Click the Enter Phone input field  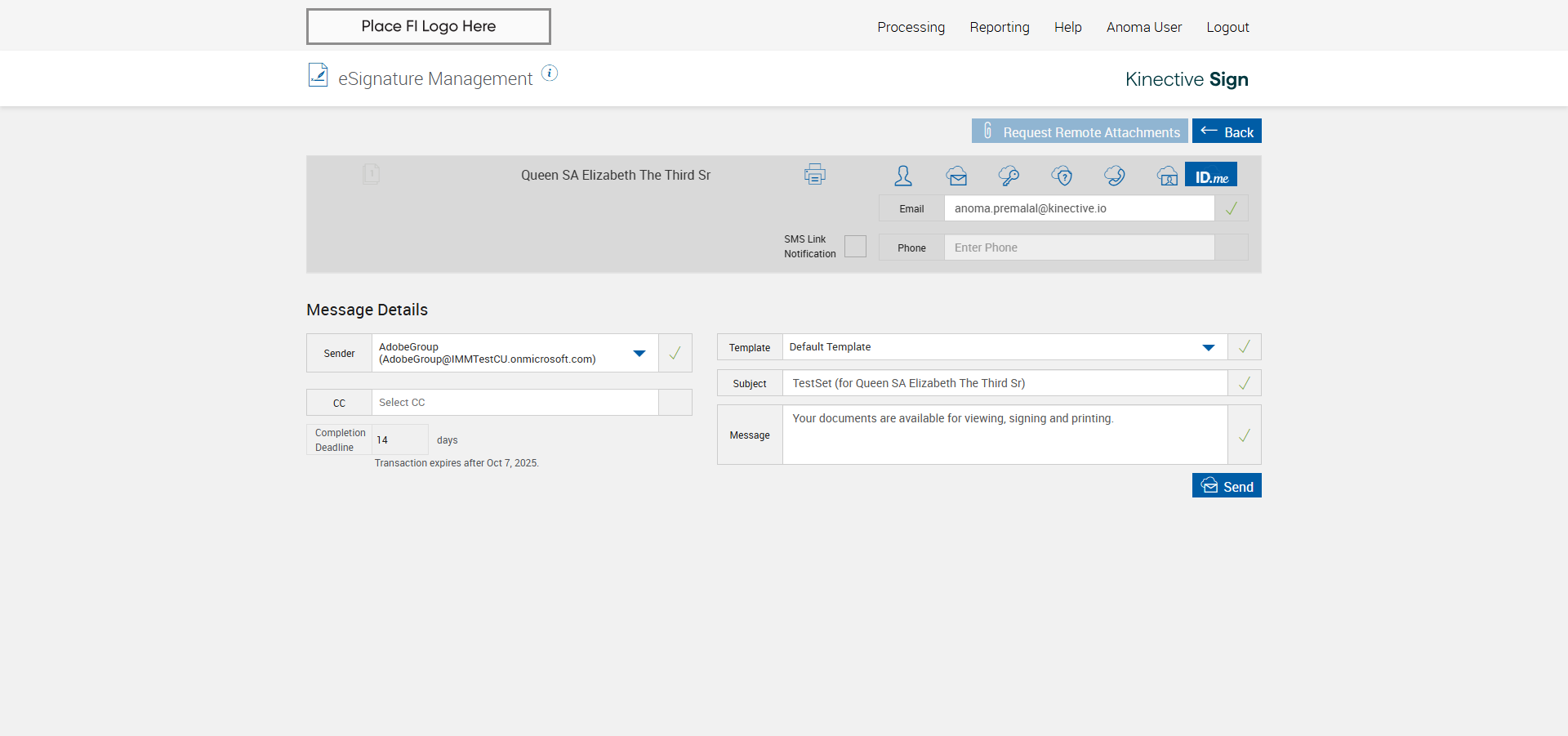[x=1079, y=248]
